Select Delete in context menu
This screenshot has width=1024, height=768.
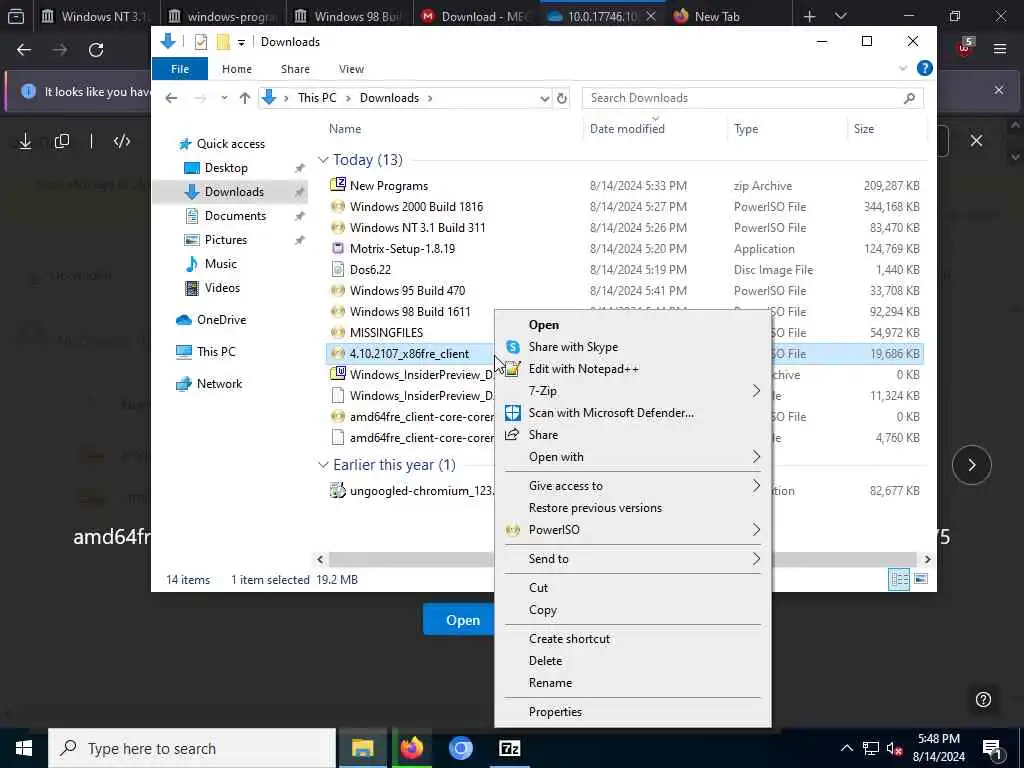click(x=632, y=660)
